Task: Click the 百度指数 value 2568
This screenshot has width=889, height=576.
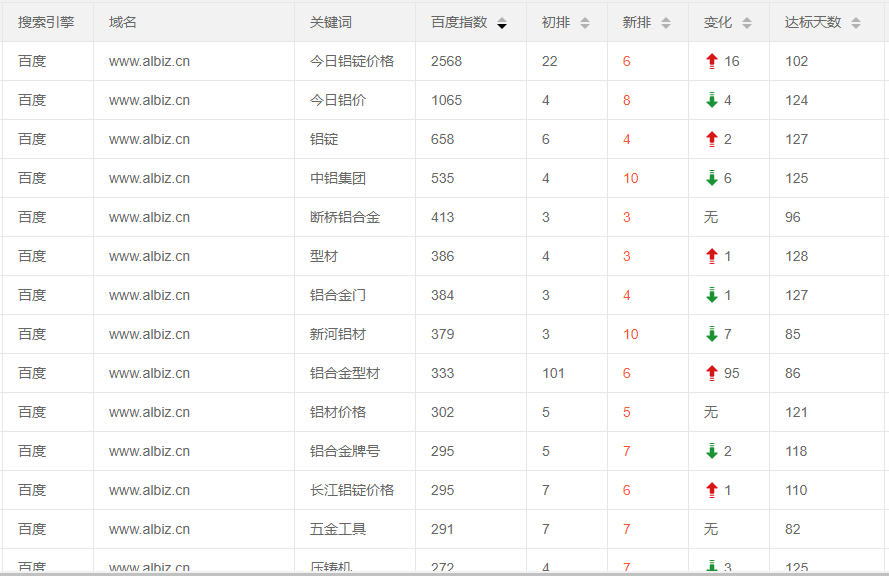Action: coord(446,61)
